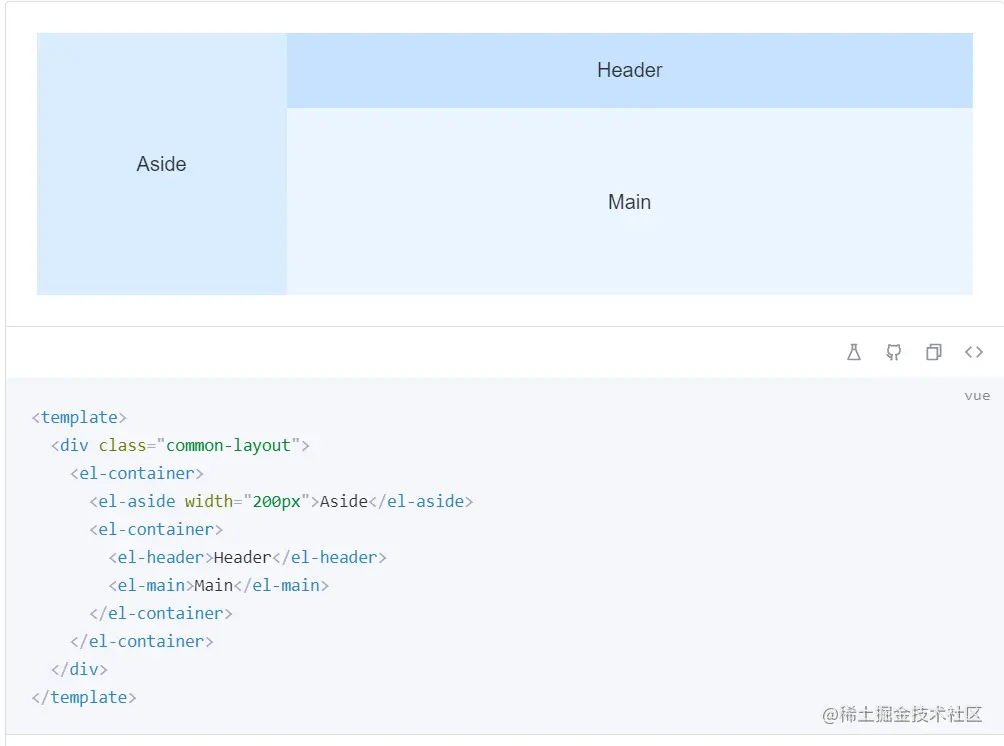Copy the code with the copy icon
The height and width of the screenshot is (746, 1004).
pos(934,352)
